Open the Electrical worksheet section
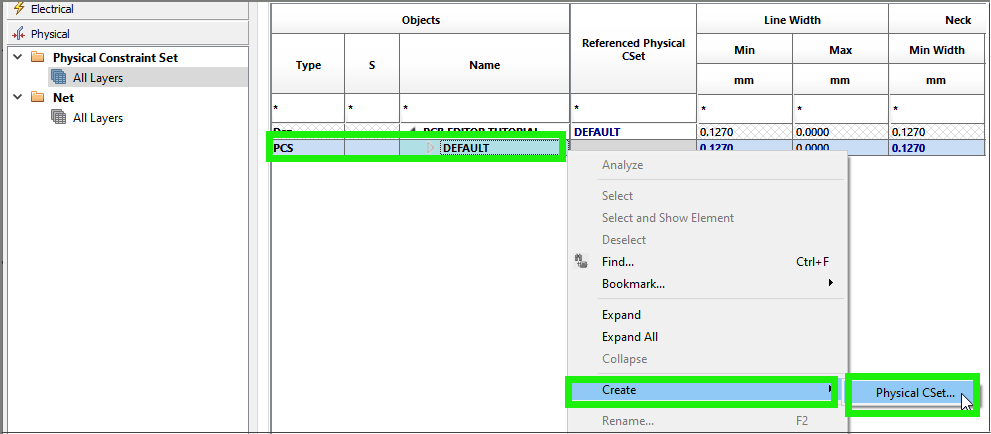The image size is (991, 434). click(128, 9)
